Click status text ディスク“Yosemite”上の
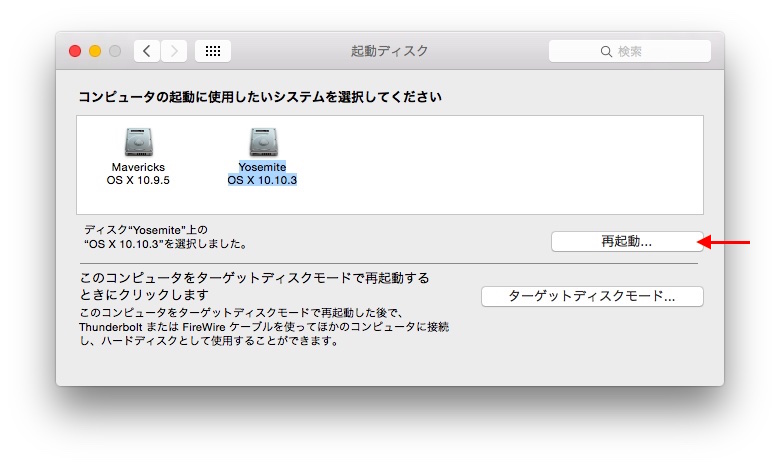This screenshot has width=780, height=466. (146, 230)
